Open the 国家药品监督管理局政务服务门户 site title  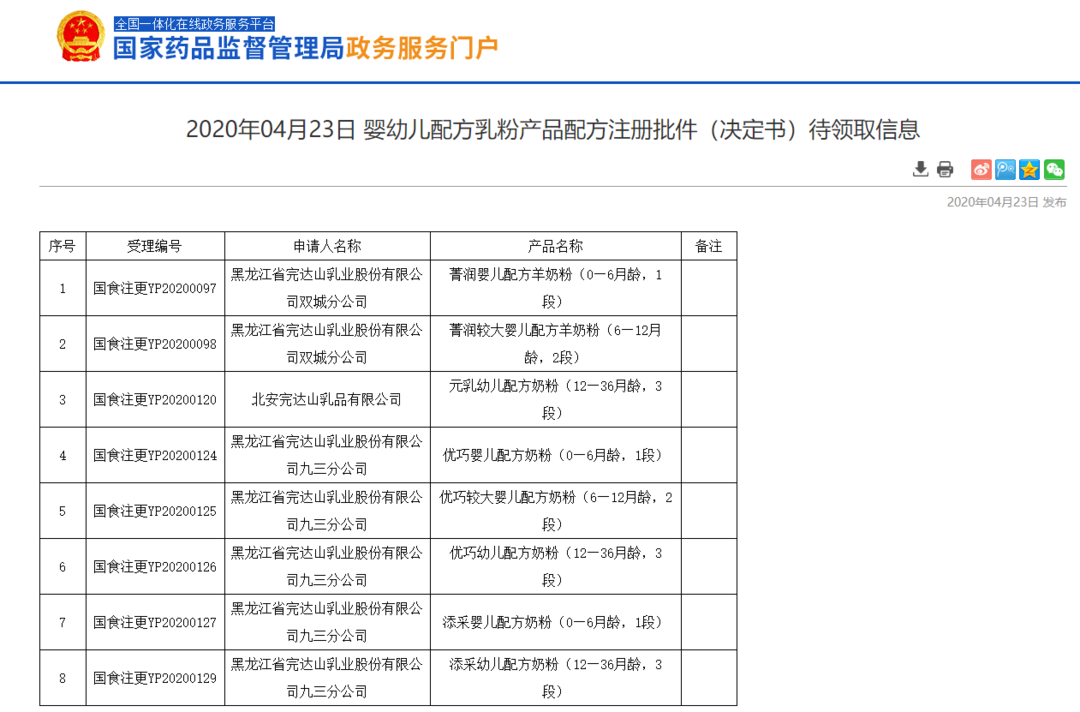coord(305,48)
